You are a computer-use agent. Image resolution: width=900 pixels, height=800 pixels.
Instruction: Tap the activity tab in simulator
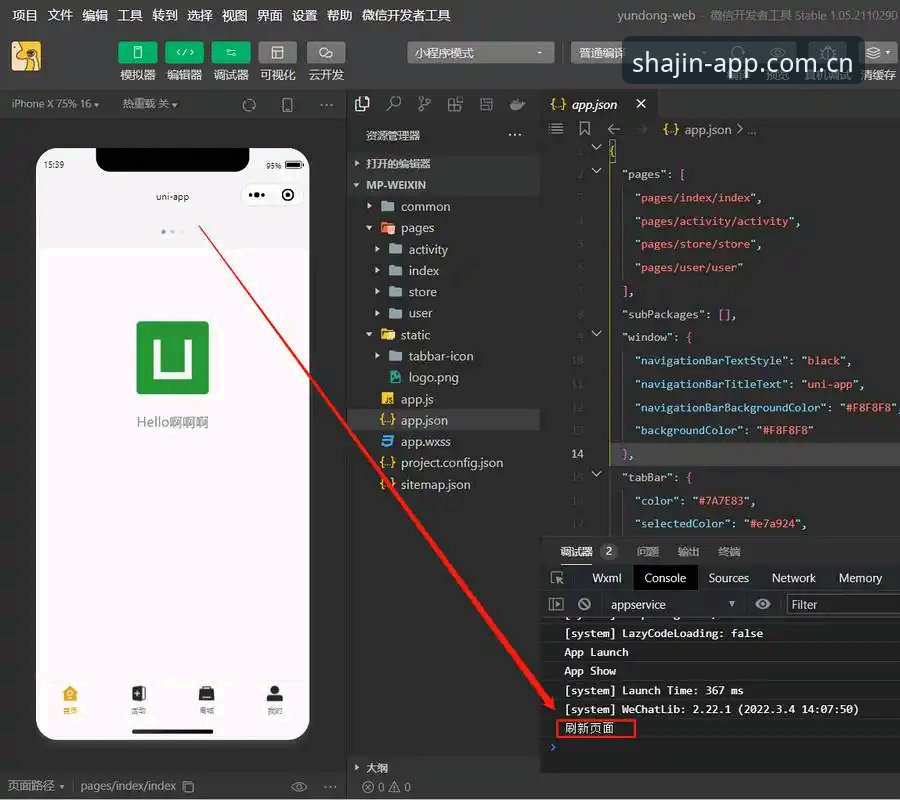pos(139,700)
